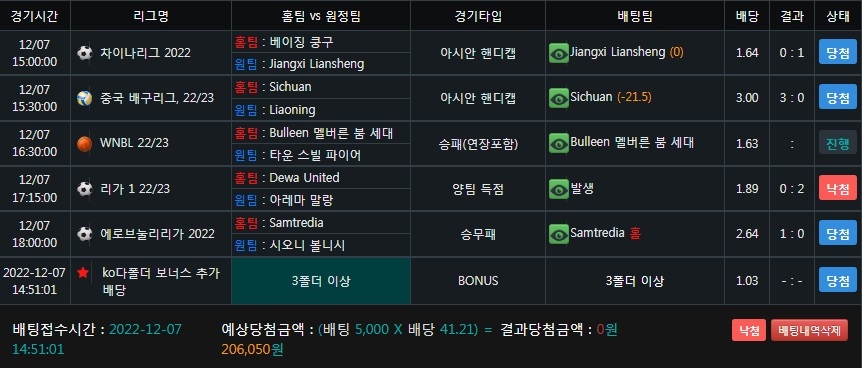
Task: Click the red 낙첨 button at the bottom
Action: 749,331
